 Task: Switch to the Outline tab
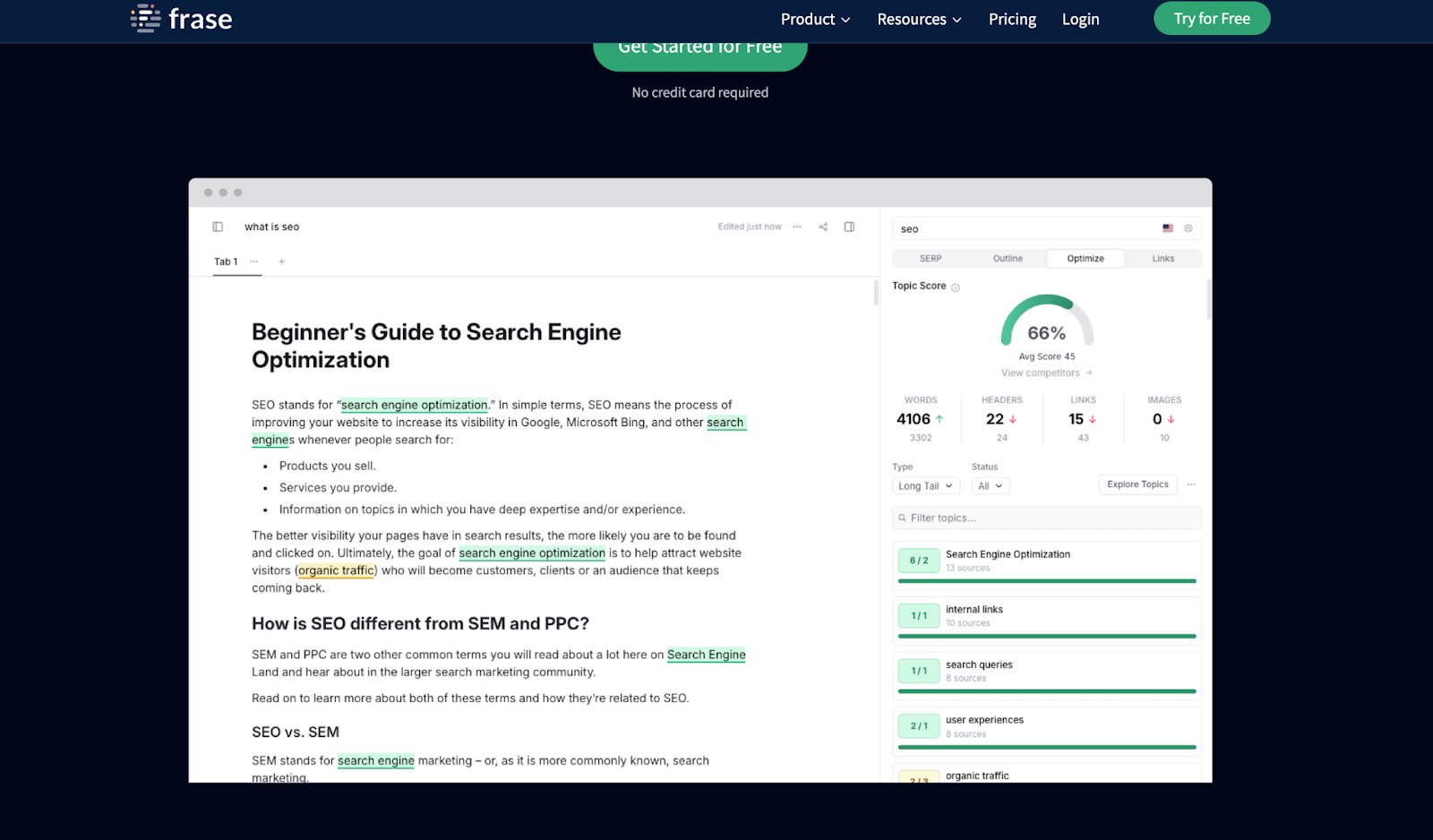tap(1008, 258)
